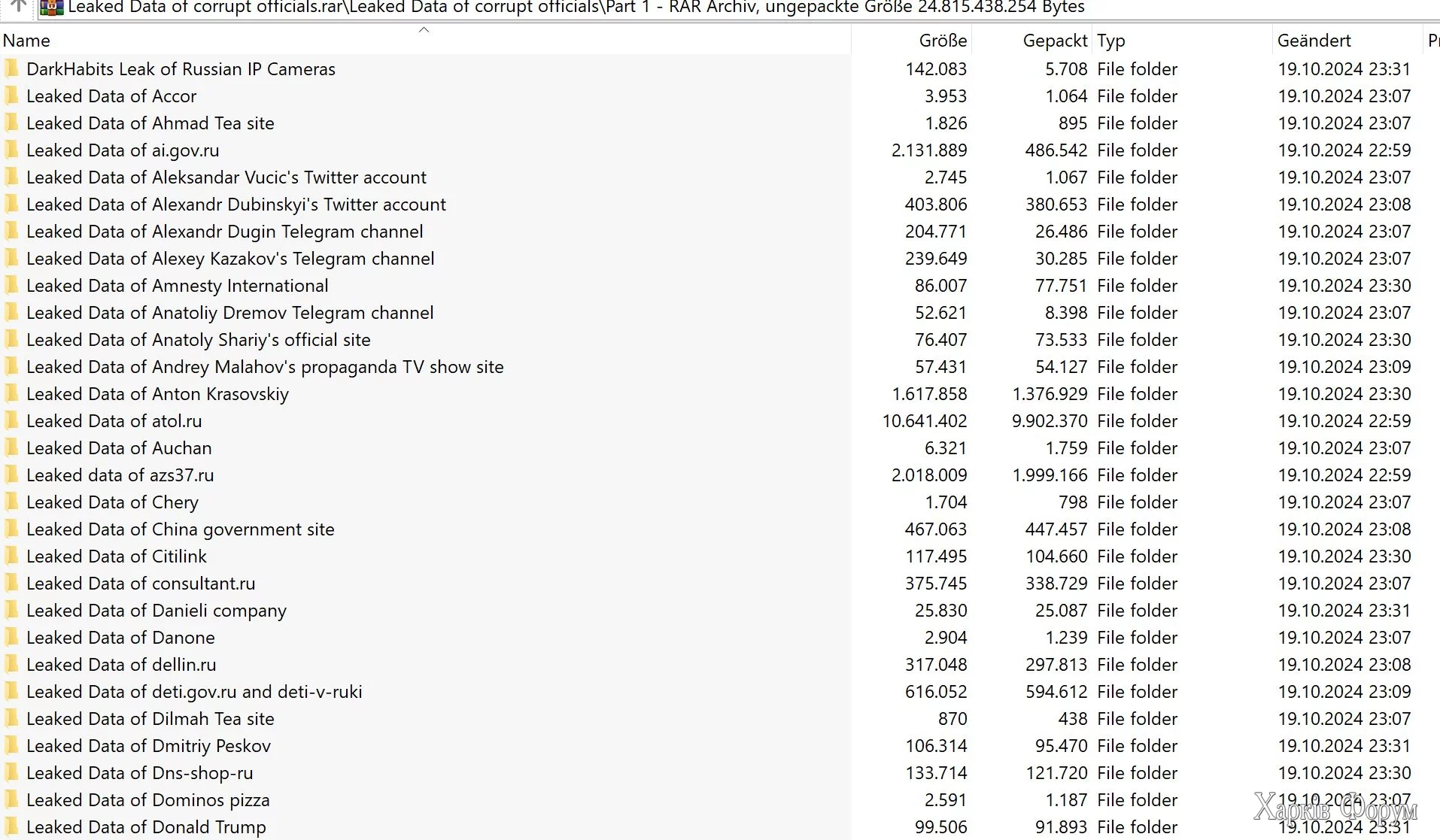The height and width of the screenshot is (840, 1440).
Task: Select Leaked Data of Dmitriy Peskov folder
Action: [x=149, y=746]
